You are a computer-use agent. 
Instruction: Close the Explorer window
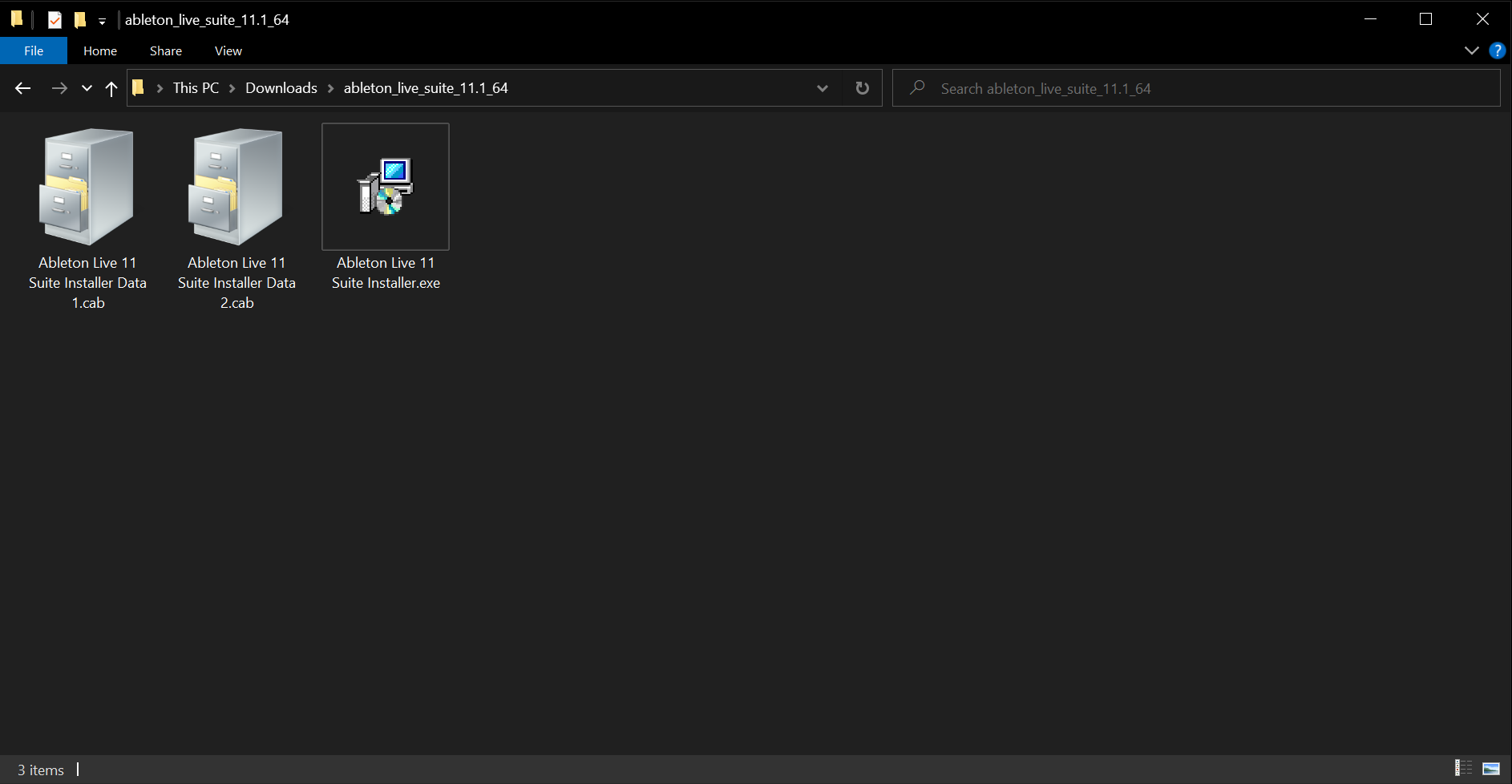1482,19
